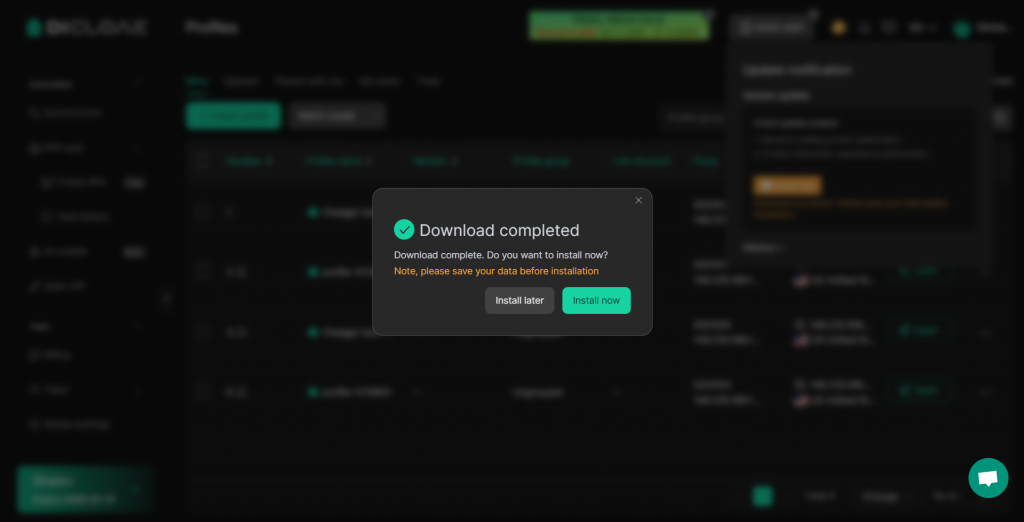Open the notification bell icon in header
The width and height of the screenshot is (1024, 522).
click(865, 28)
